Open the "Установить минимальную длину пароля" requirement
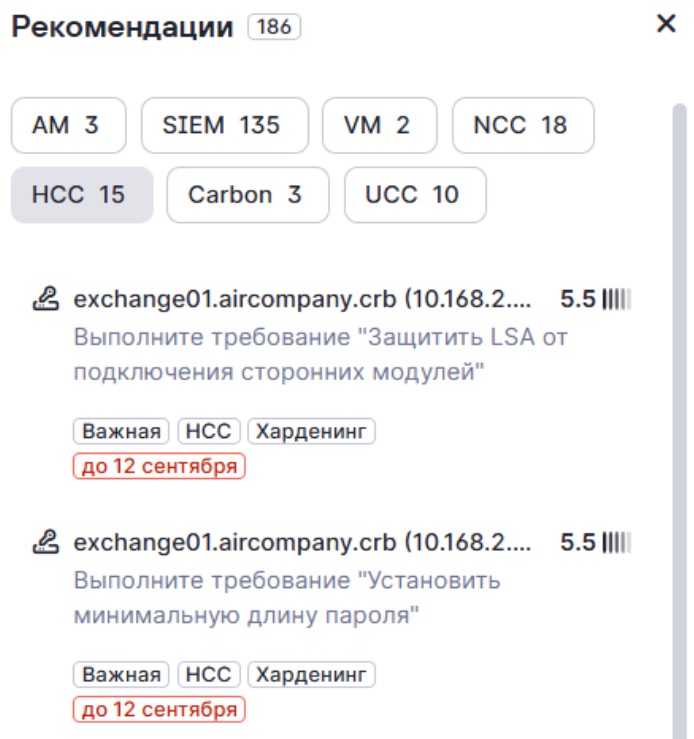The height and width of the screenshot is (739, 694). click(287, 598)
